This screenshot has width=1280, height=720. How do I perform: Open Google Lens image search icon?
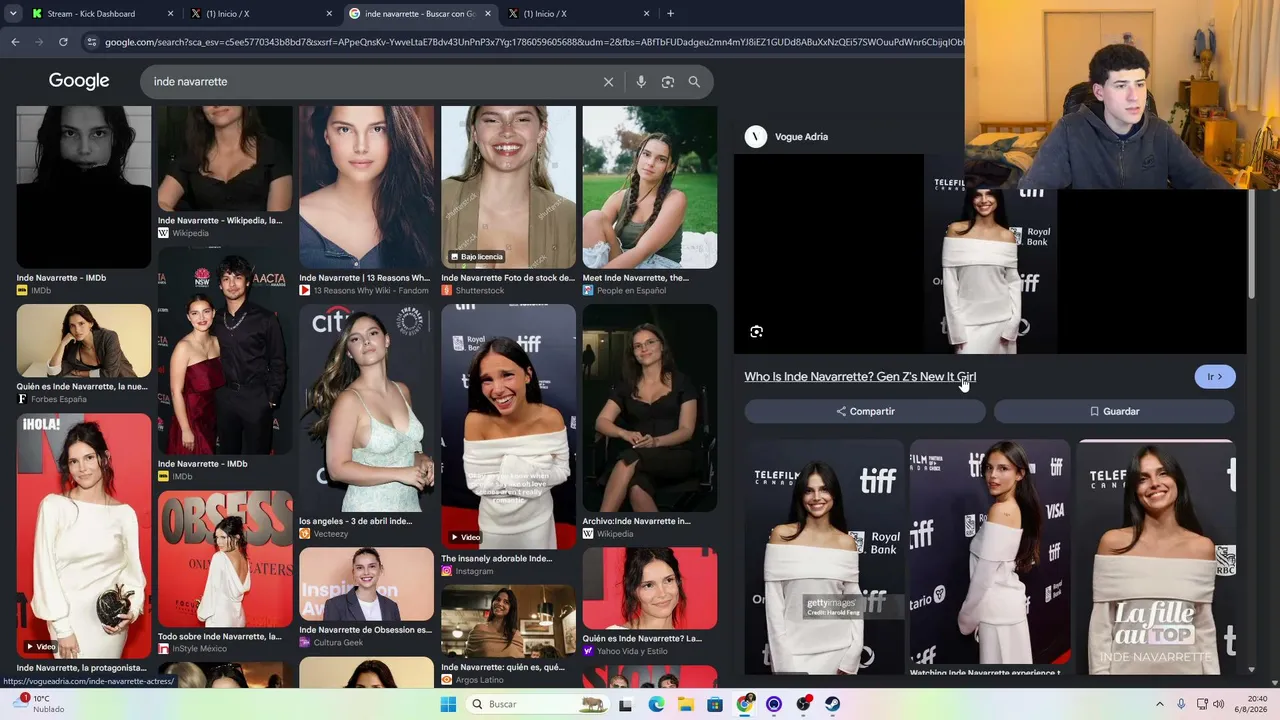coord(668,82)
